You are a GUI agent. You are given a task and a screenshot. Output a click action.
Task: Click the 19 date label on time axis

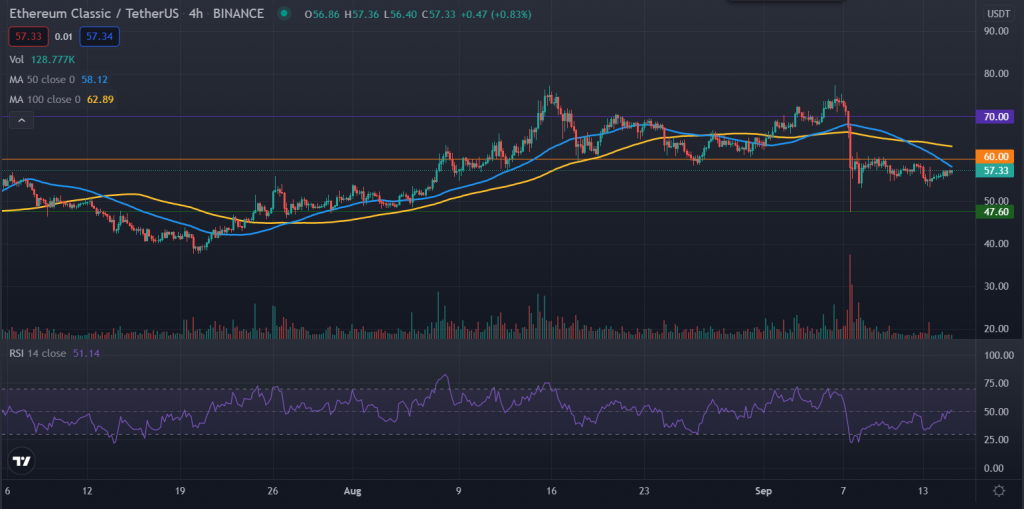(x=181, y=491)
